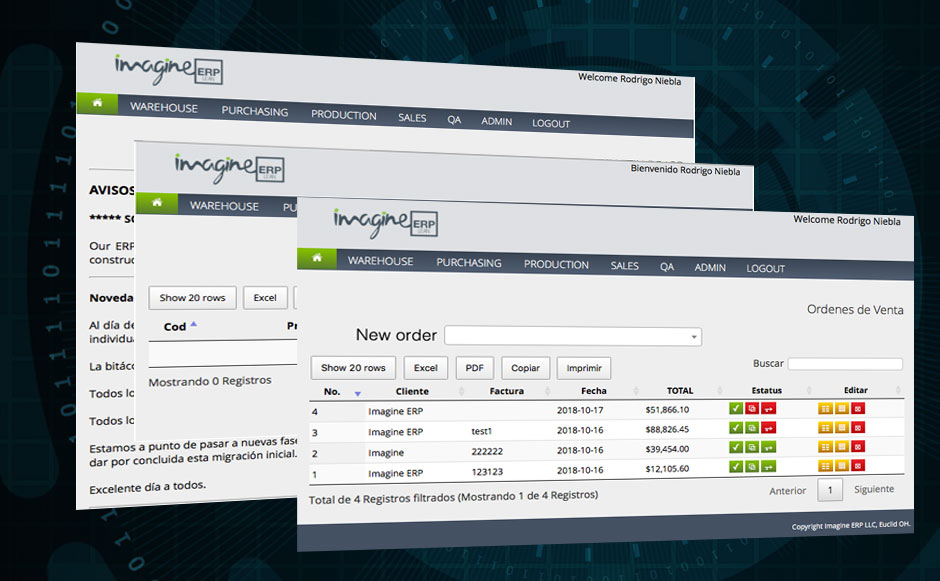
Task: Export sales orders with Excel button
Action: (426, 368)
